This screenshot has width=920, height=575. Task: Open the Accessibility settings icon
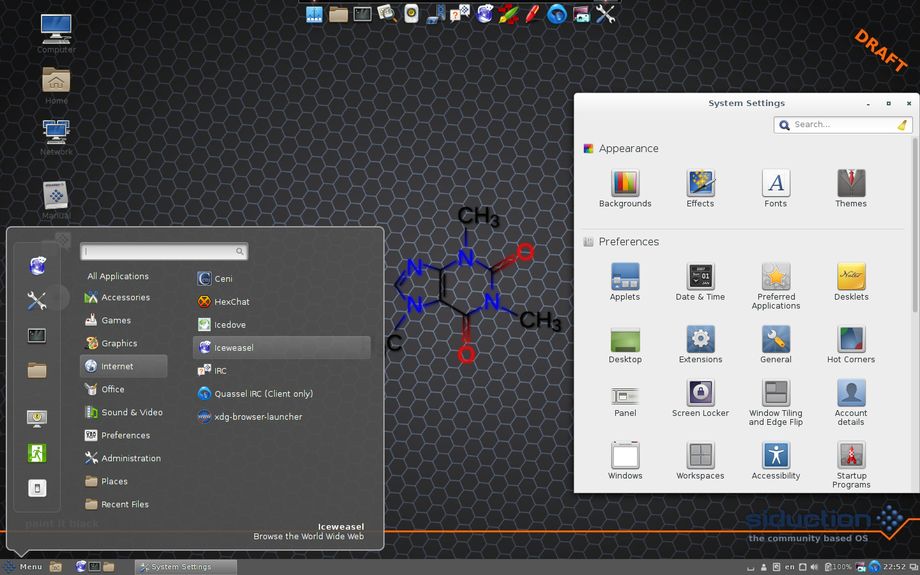pos(776,456)
